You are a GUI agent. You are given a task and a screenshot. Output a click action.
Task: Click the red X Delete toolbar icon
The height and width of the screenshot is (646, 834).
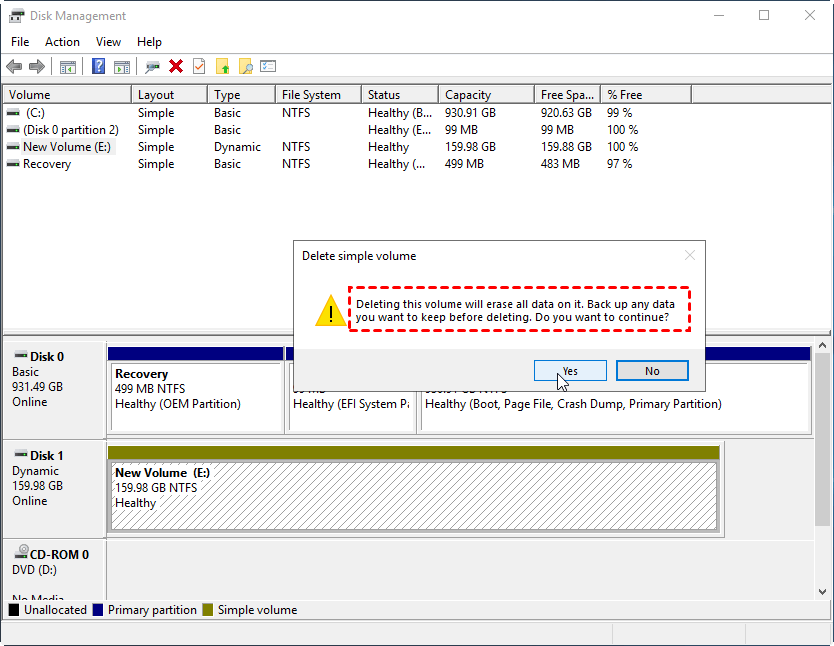[176, 66]
